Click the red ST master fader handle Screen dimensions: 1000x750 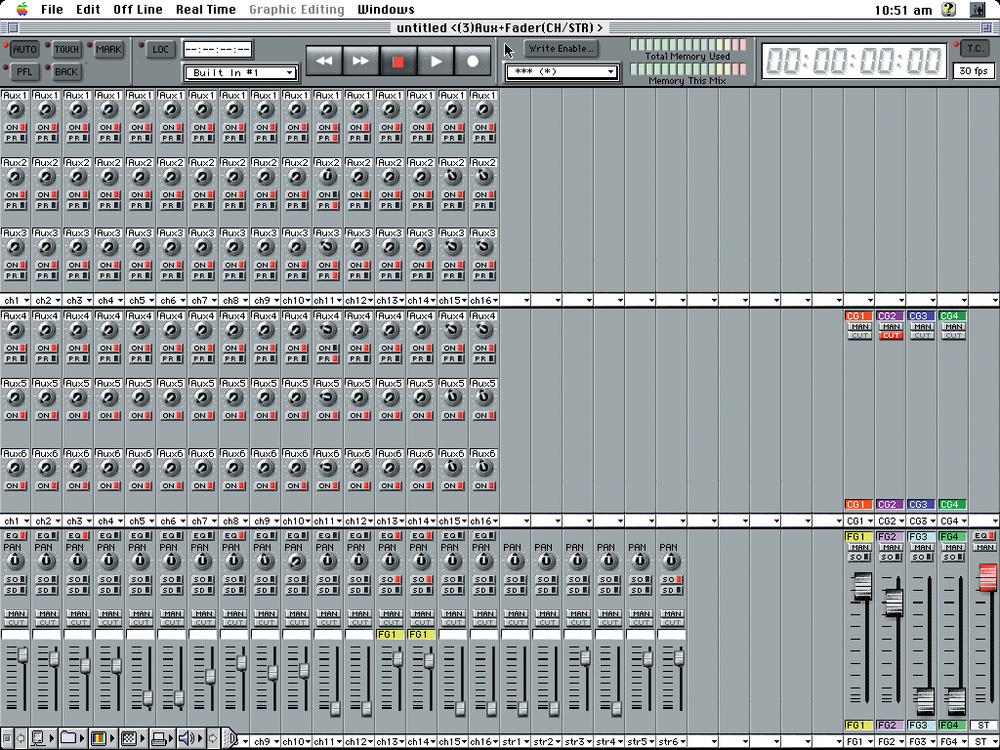click(987, 577)
